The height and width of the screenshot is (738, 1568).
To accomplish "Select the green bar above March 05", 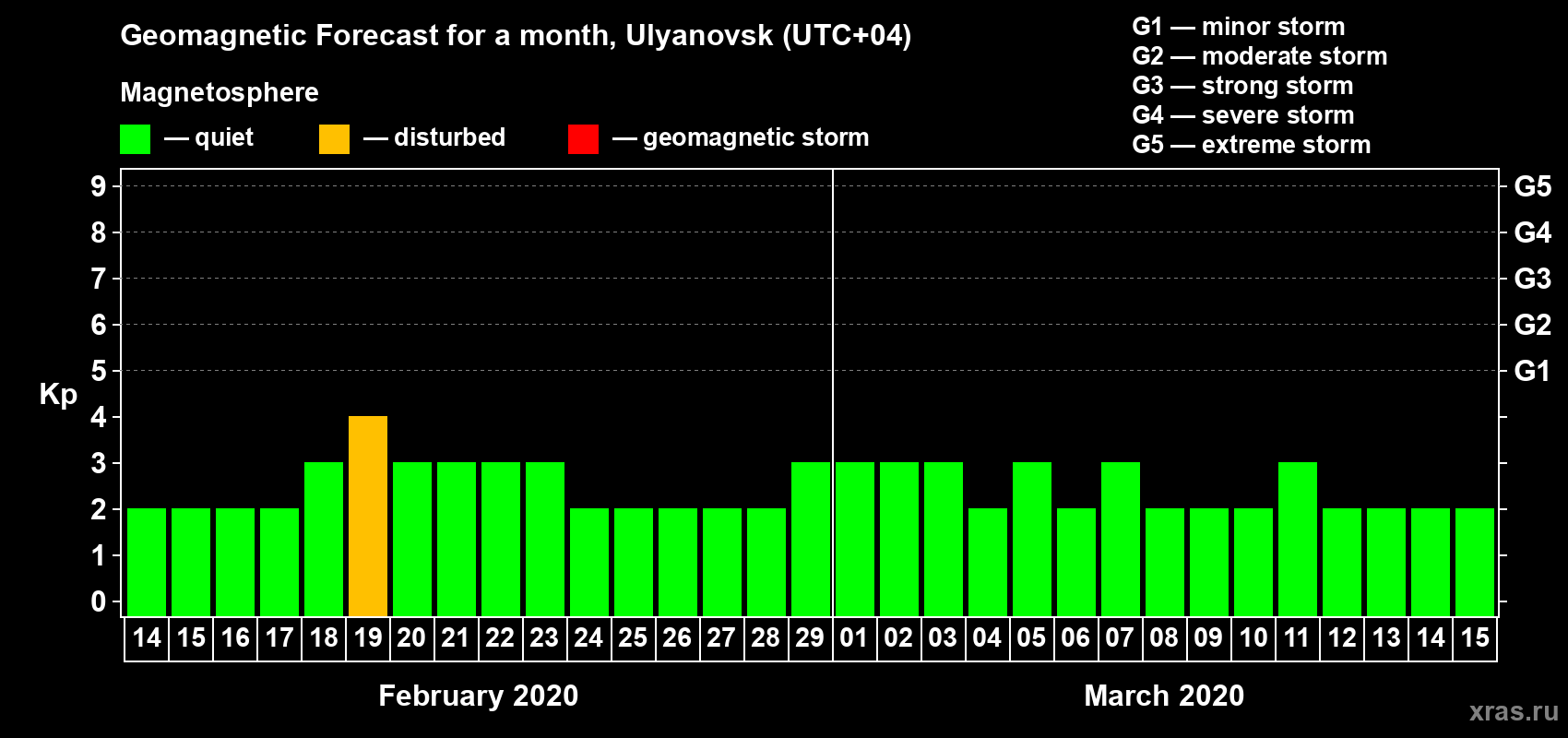I will pos(1032,540).
